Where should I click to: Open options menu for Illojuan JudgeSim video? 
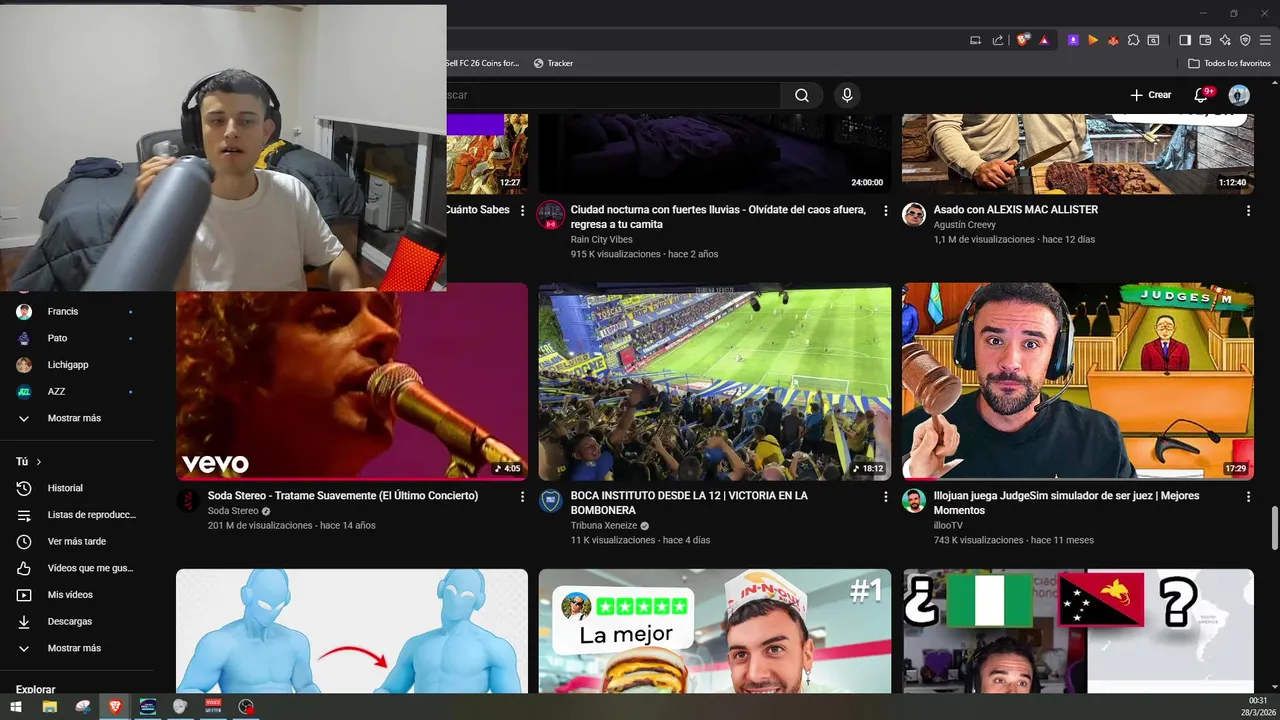[x=1248, y=497]
